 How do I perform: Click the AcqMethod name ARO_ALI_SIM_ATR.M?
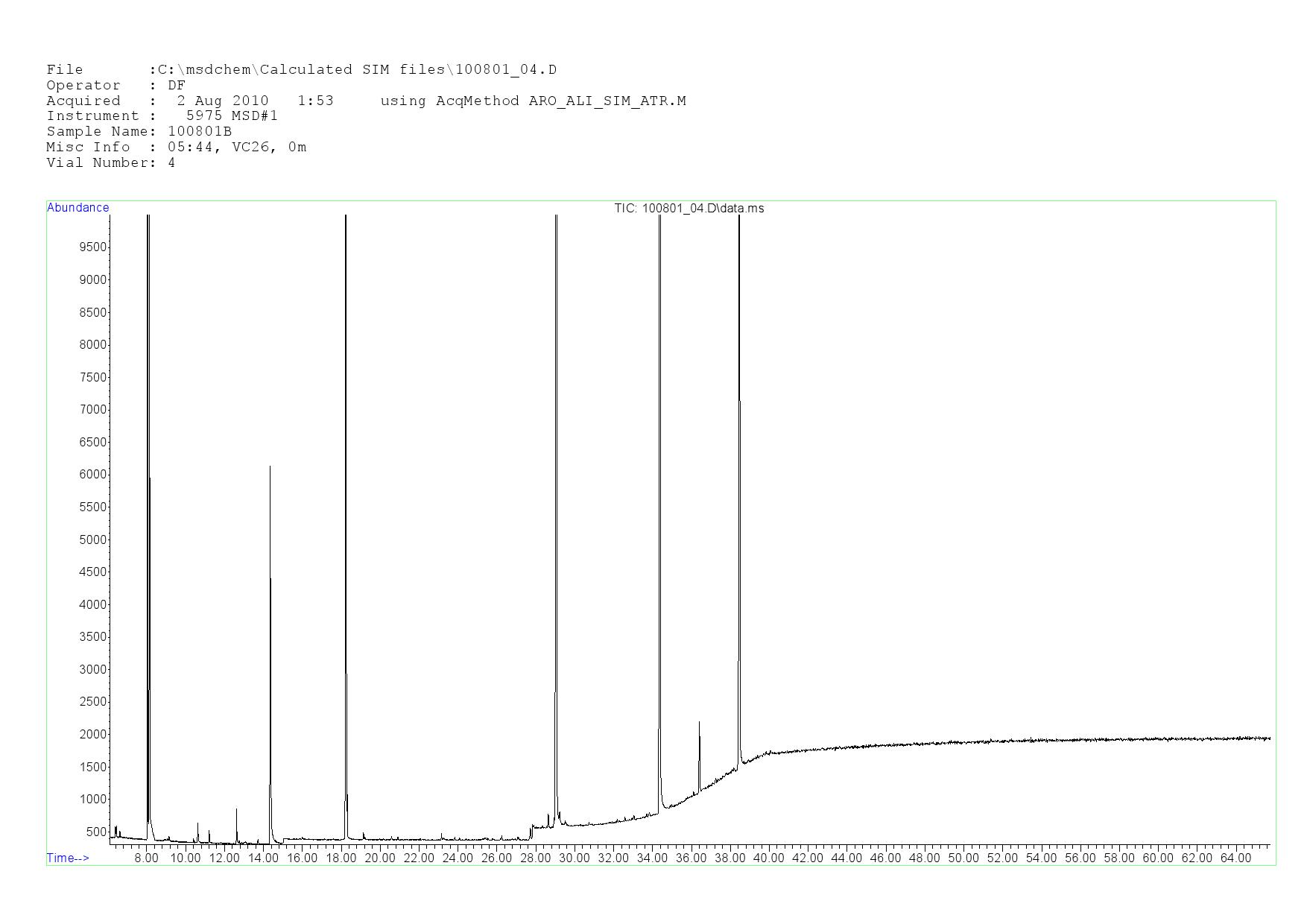click(x=607, y=101)
